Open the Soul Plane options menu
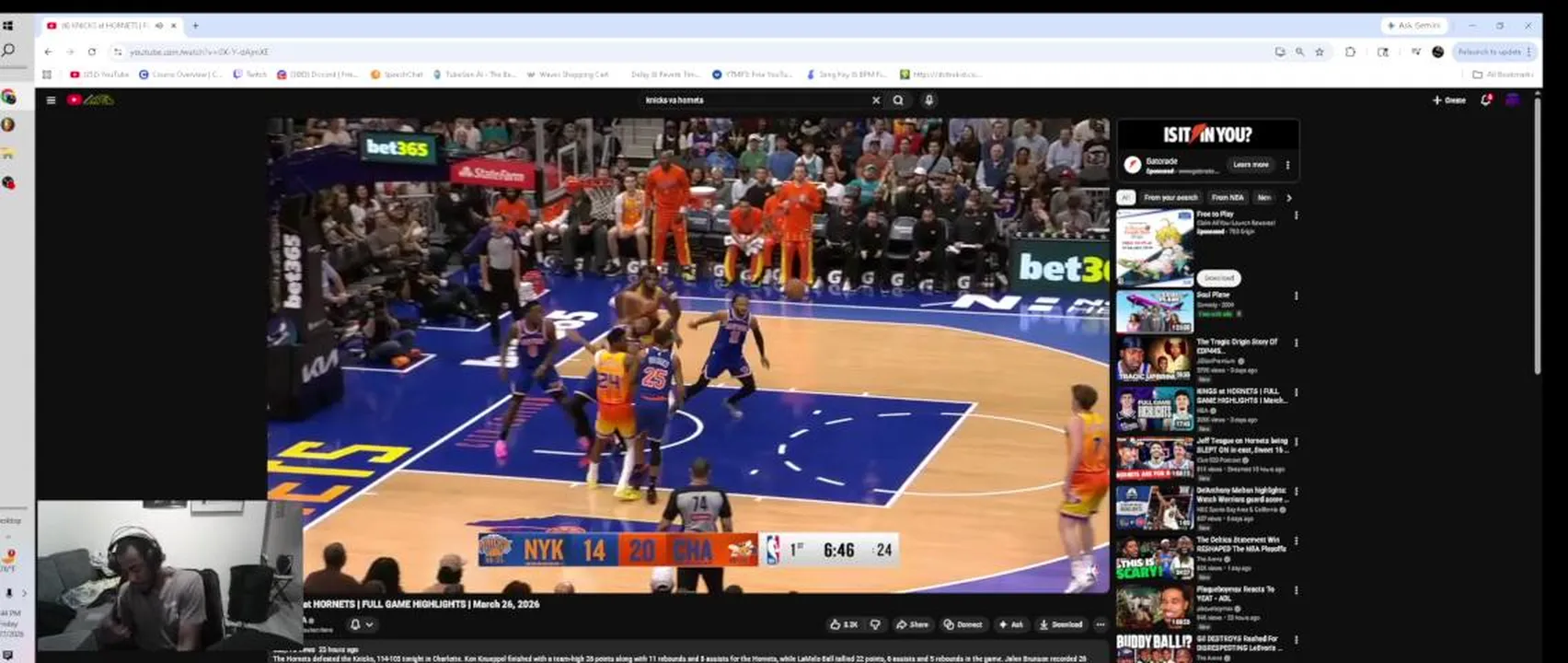1568x663 pixels. [x=1297, y=297]
